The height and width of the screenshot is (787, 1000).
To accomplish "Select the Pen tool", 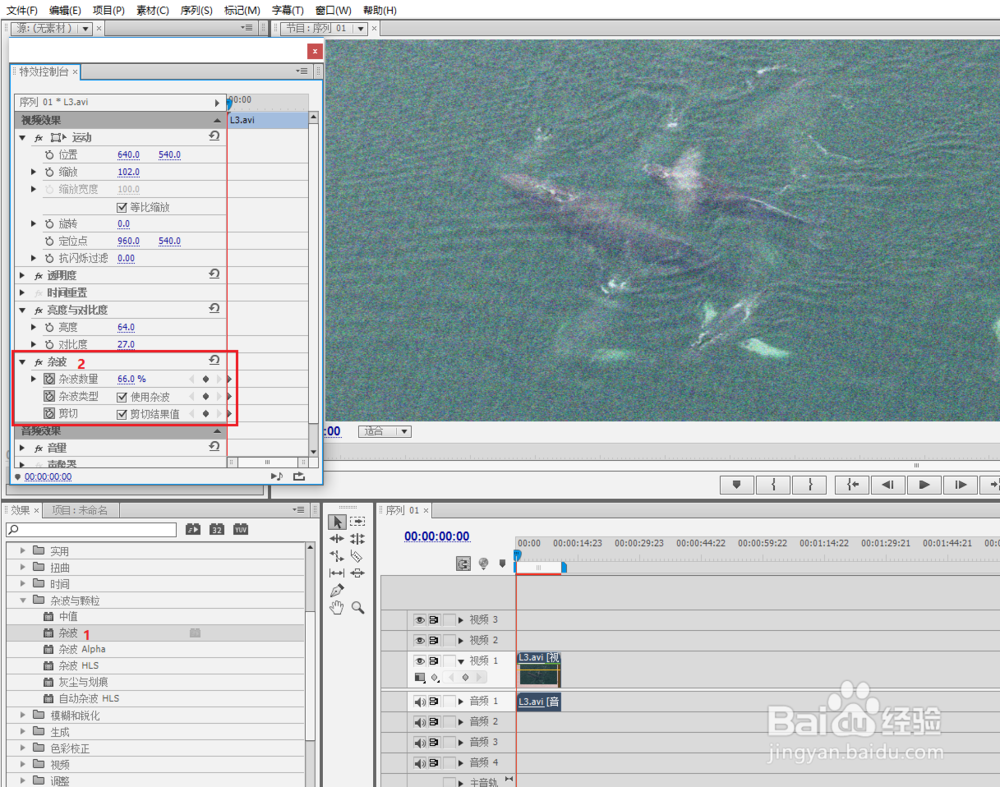I will pyautogui.click(x=337, y=590).
